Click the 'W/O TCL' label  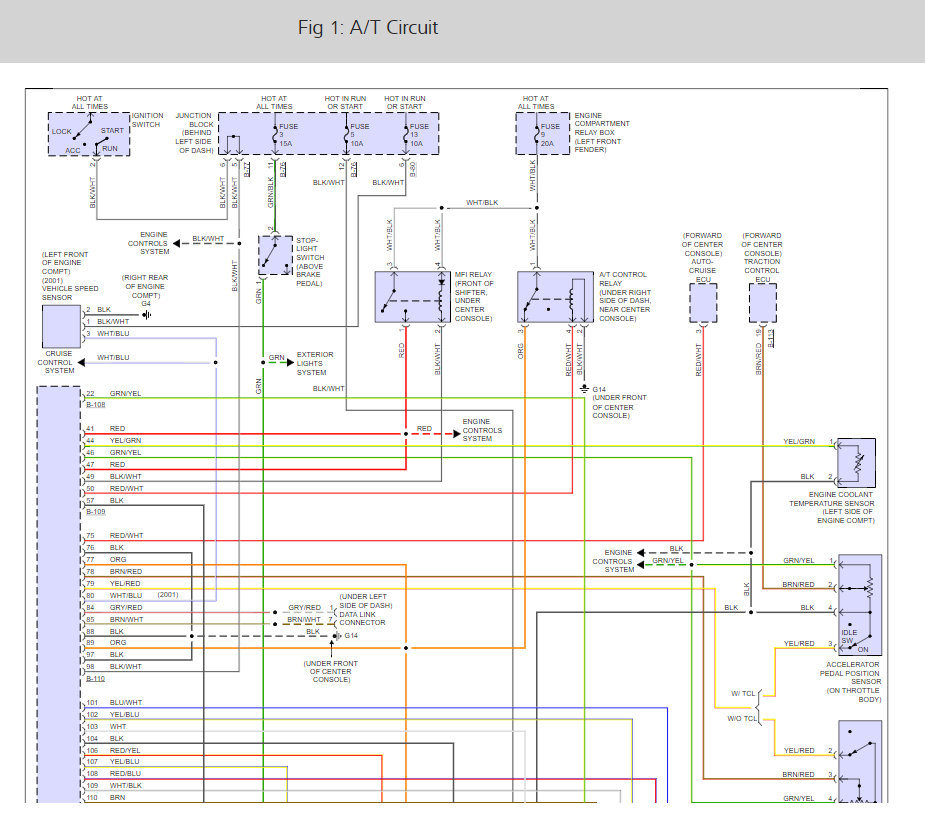click(x=742, y=718)
